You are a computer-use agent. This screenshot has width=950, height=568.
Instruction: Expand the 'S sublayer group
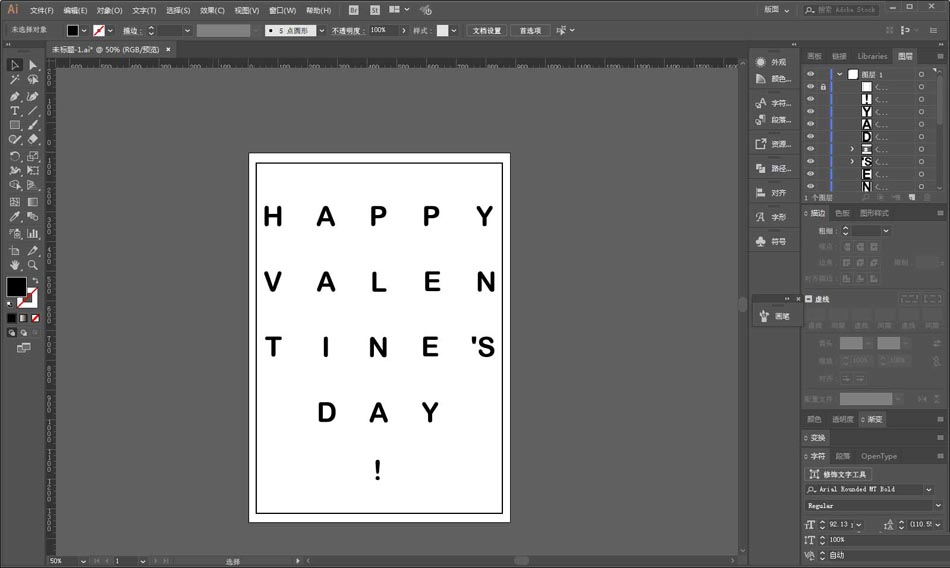(x=852, y=161)
